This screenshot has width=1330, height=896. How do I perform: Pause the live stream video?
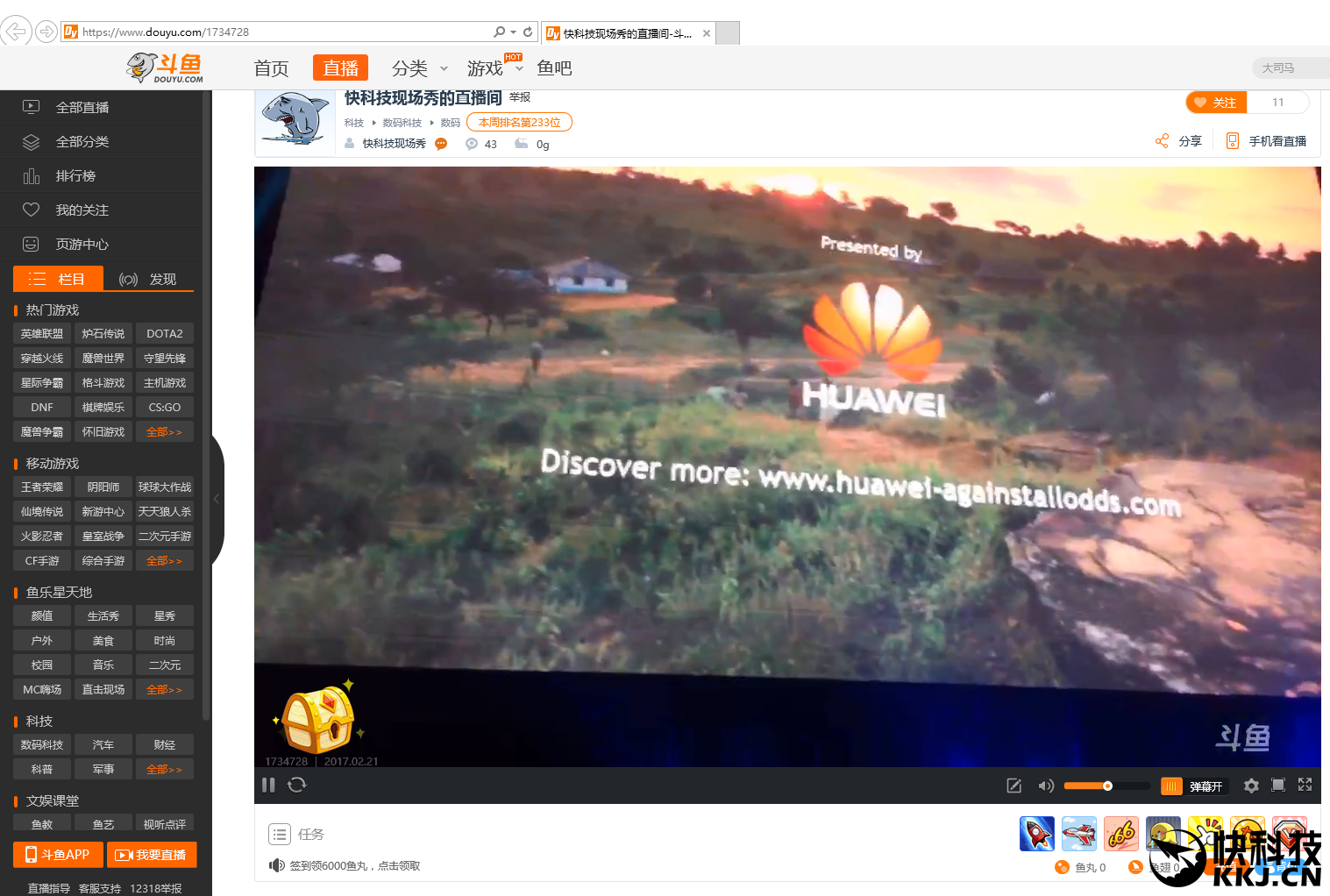(x=268, y=785)
